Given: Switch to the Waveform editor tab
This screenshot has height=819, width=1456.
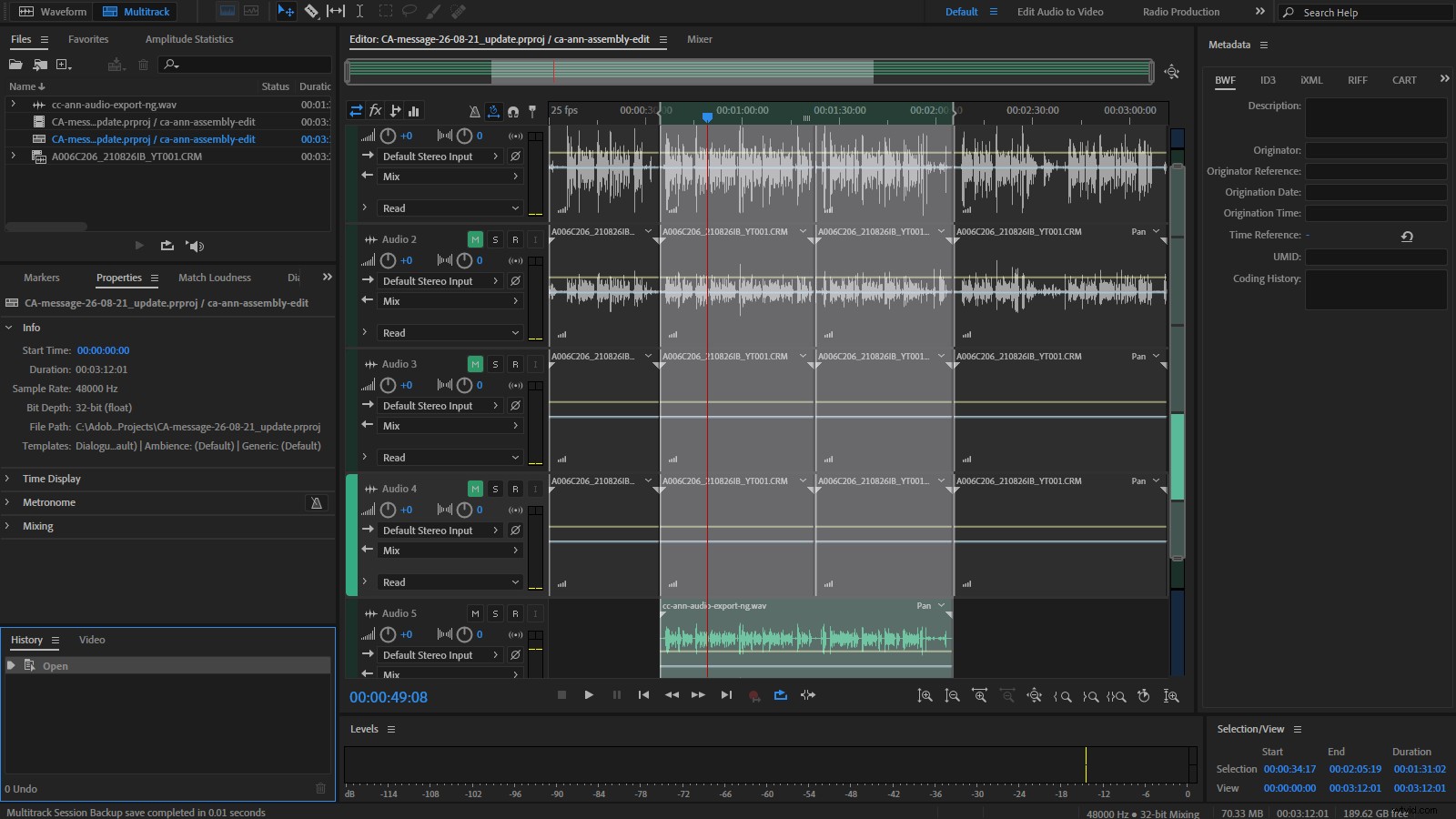Looking at the screenshot, I should tap(52, 12).
